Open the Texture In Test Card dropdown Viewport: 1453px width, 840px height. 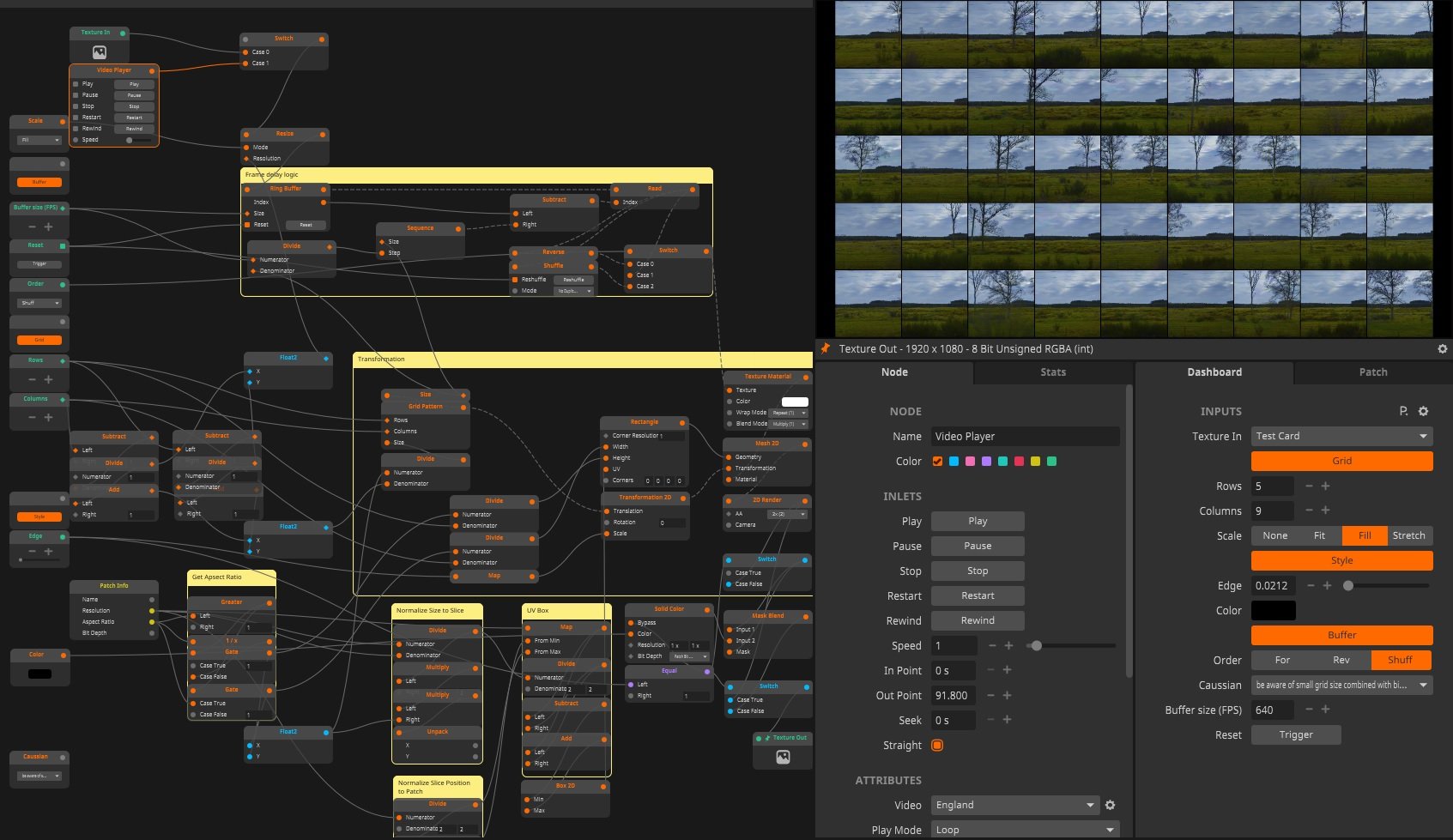tap(1341, 436)
